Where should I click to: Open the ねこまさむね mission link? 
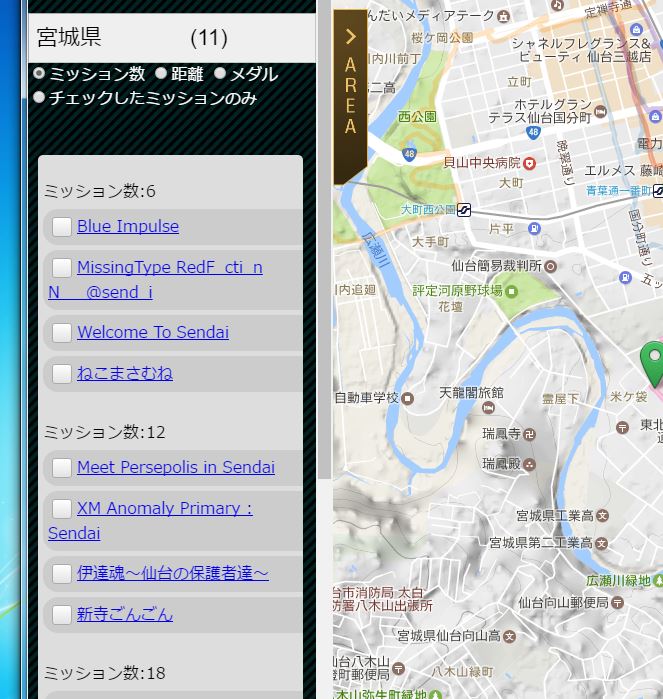click(x=125, y=374)
